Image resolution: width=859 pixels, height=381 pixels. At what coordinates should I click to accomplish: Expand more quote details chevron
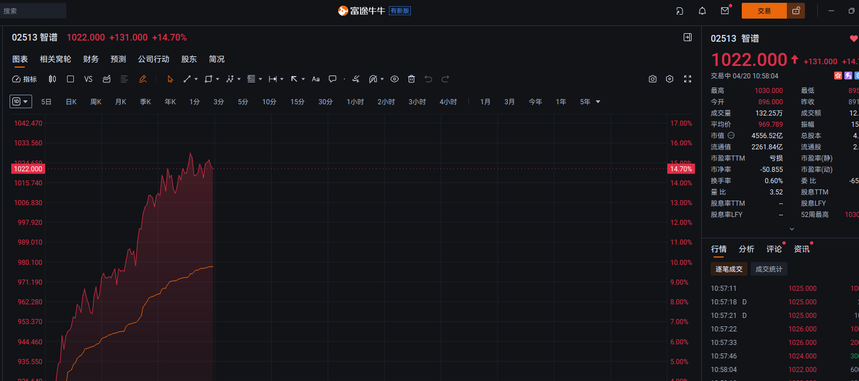point(792,229)
